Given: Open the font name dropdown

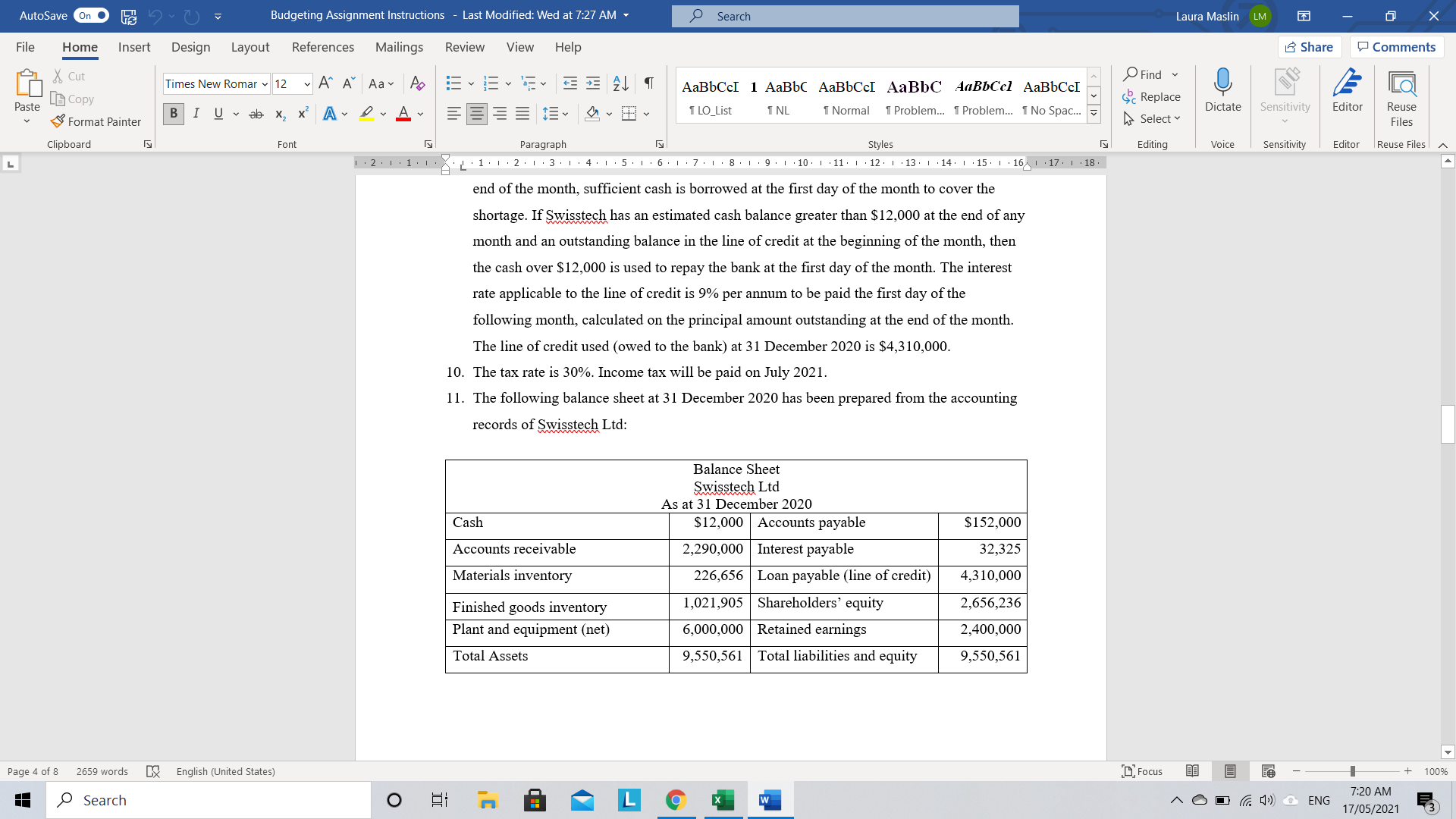Looking at the screenshot, I should pos(265,84).
